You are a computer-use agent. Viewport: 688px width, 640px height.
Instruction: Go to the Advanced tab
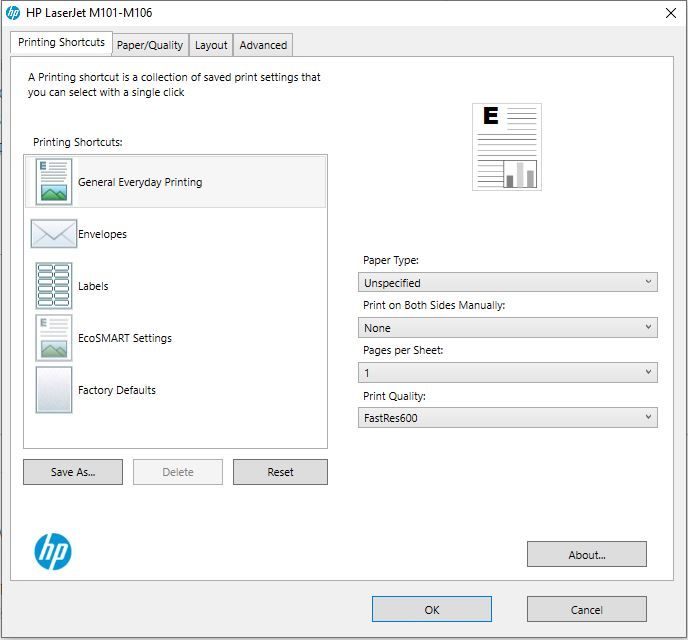pos(263,45)
